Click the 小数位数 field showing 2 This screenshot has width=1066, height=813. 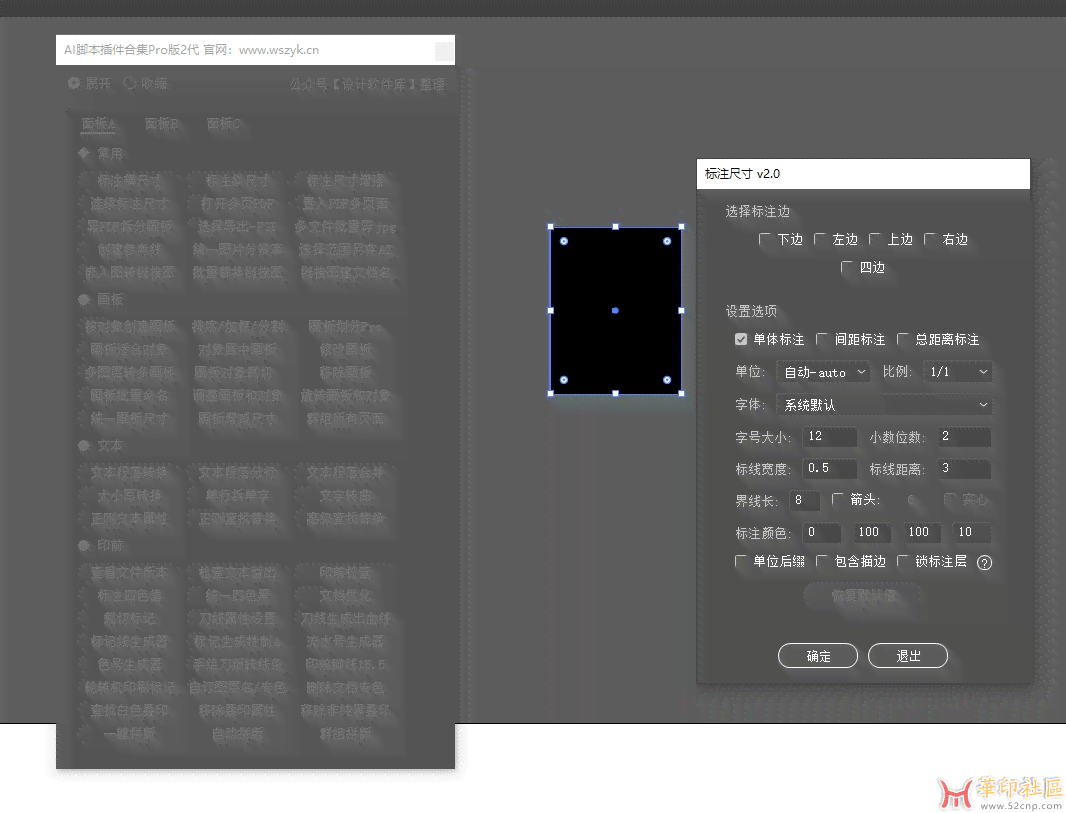point(964,436)
